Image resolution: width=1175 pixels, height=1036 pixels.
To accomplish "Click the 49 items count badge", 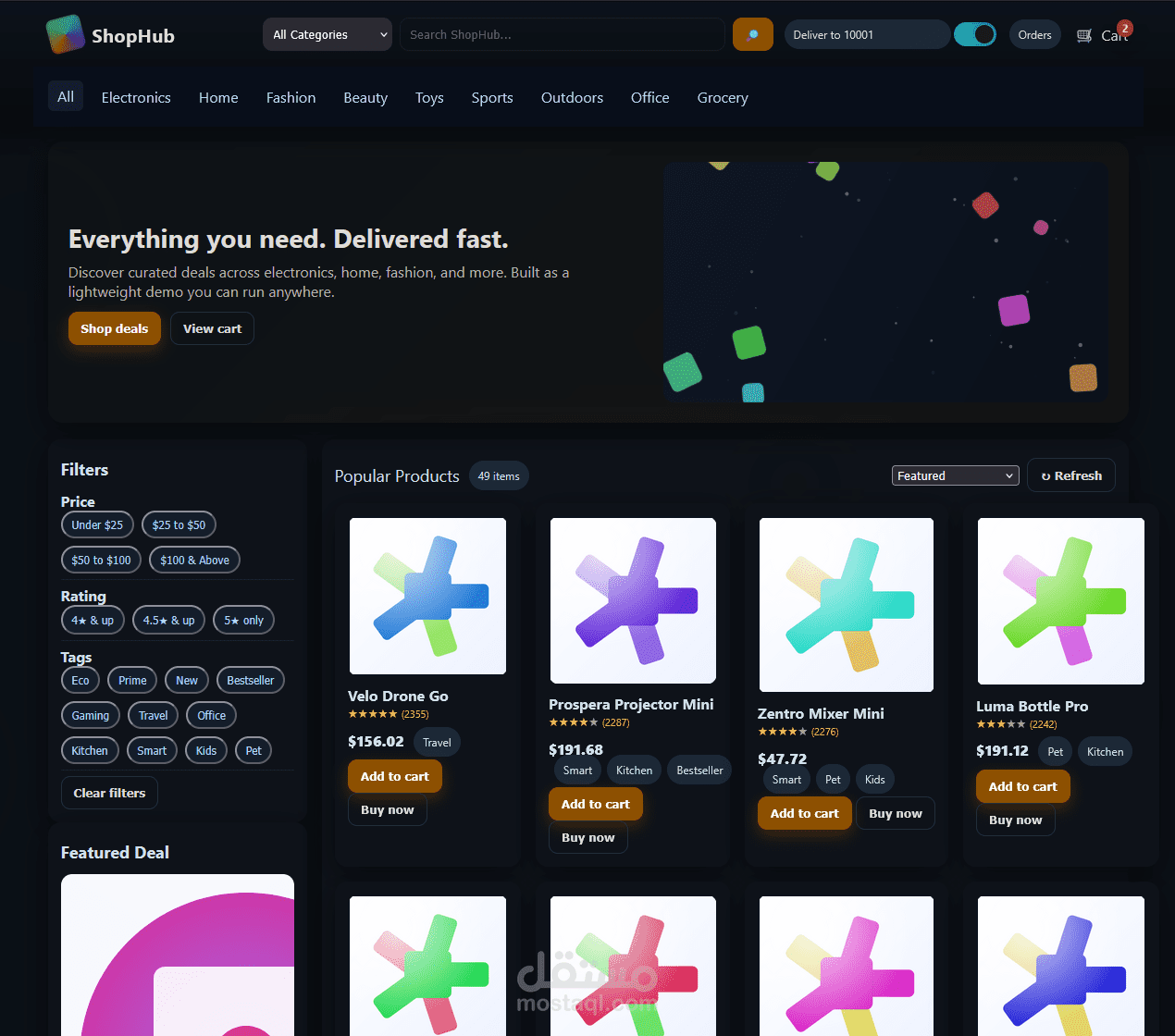I will pos(499,475).
